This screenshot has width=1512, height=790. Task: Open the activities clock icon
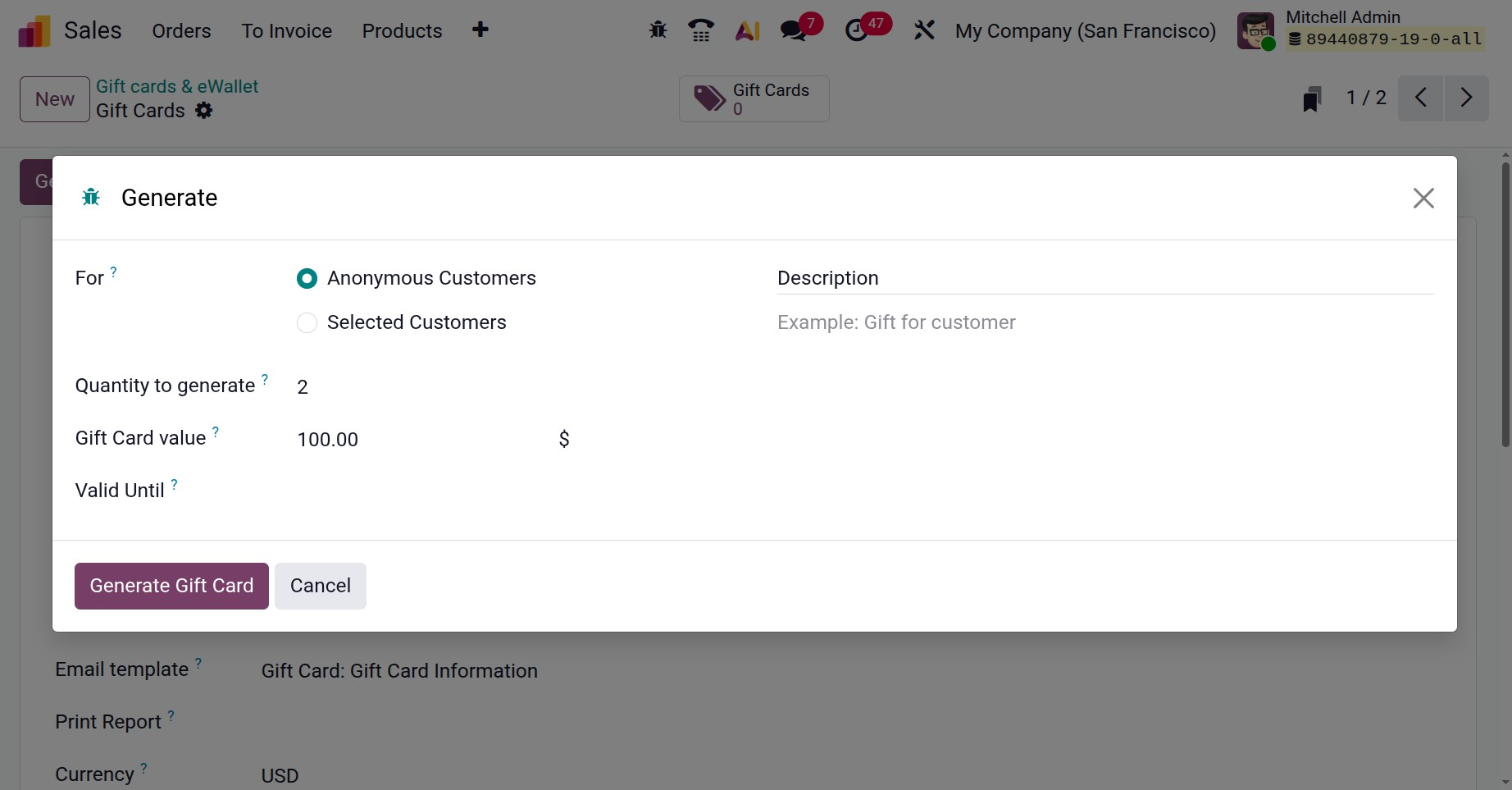click(x=857, y=30)
